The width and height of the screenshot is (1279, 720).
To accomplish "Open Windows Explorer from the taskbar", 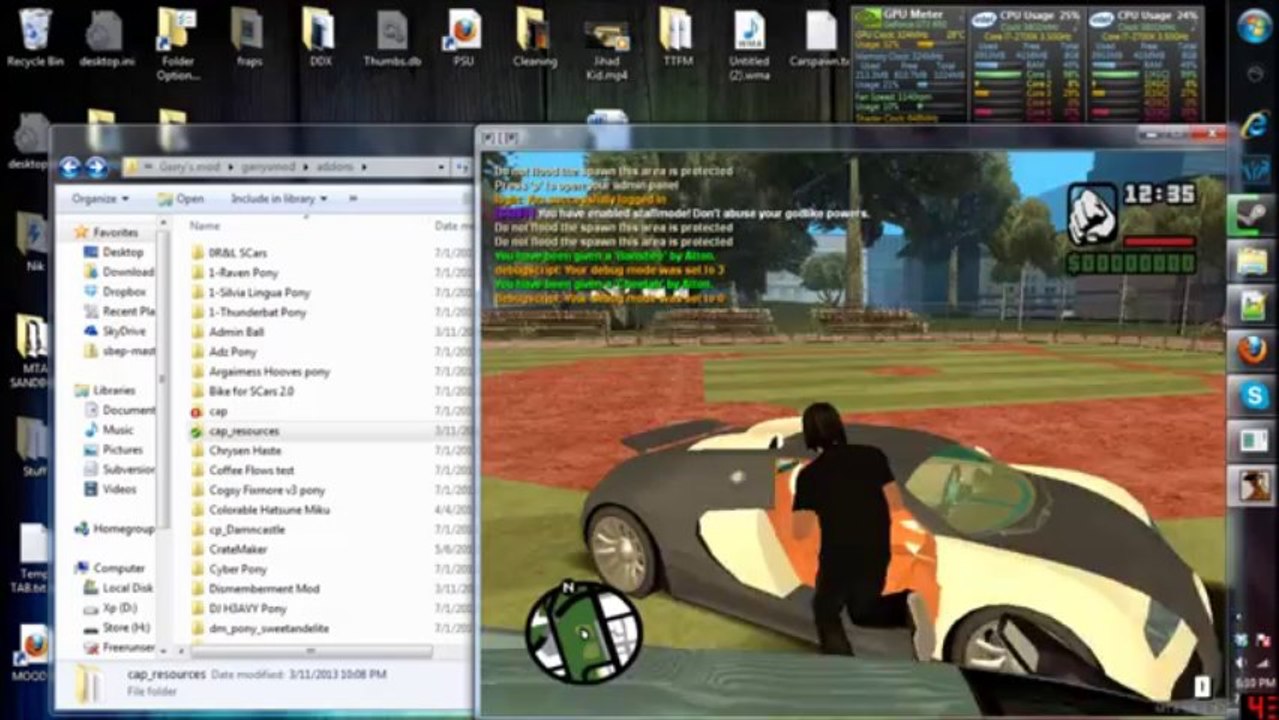I will [1252, 261].
